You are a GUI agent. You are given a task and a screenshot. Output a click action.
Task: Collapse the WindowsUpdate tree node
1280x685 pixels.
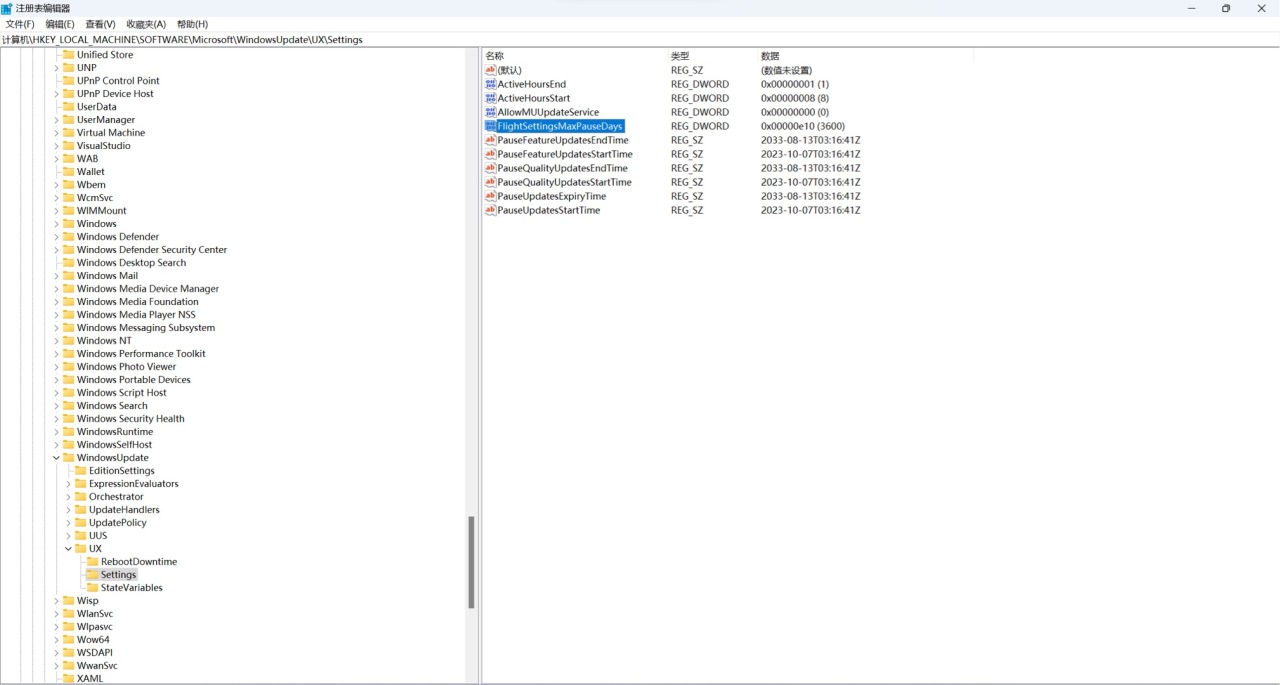pos(56,458)
